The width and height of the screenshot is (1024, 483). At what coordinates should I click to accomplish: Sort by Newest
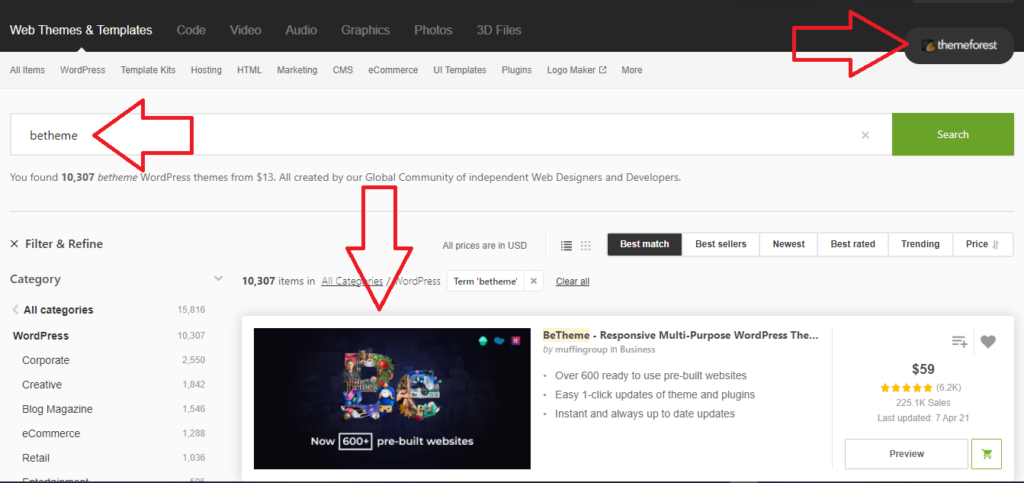point(789,244)
